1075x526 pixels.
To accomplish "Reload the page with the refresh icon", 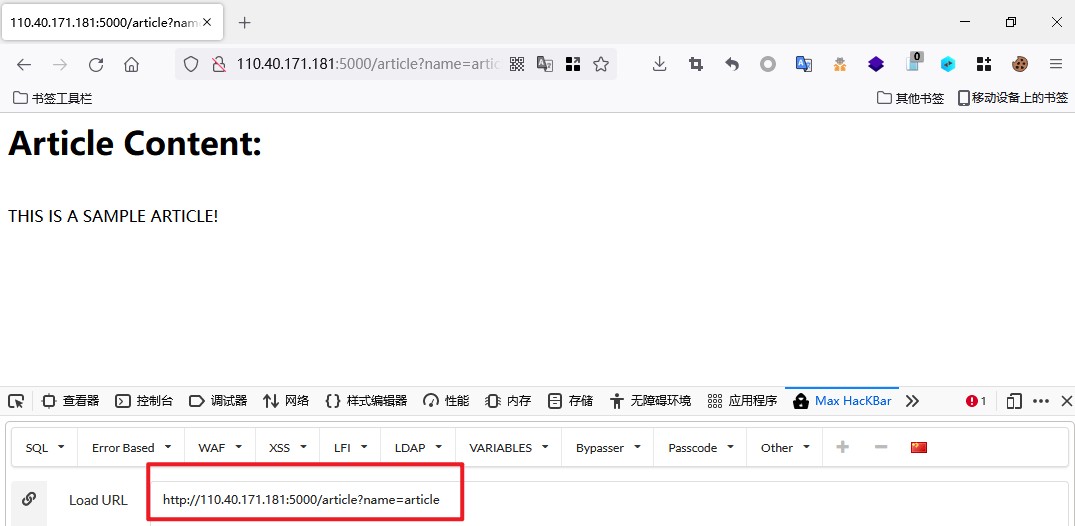I will click(x=96, y=64).
